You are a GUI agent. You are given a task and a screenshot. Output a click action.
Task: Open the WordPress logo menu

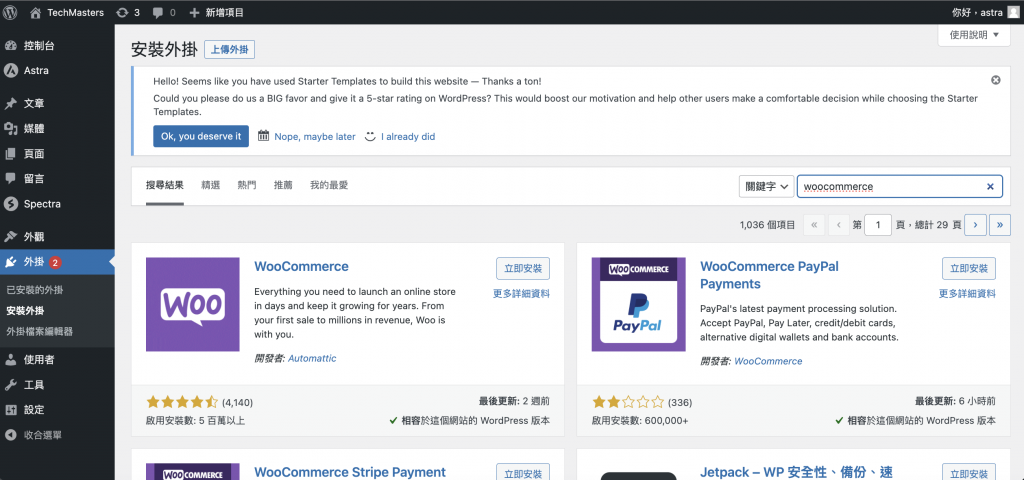10,12
